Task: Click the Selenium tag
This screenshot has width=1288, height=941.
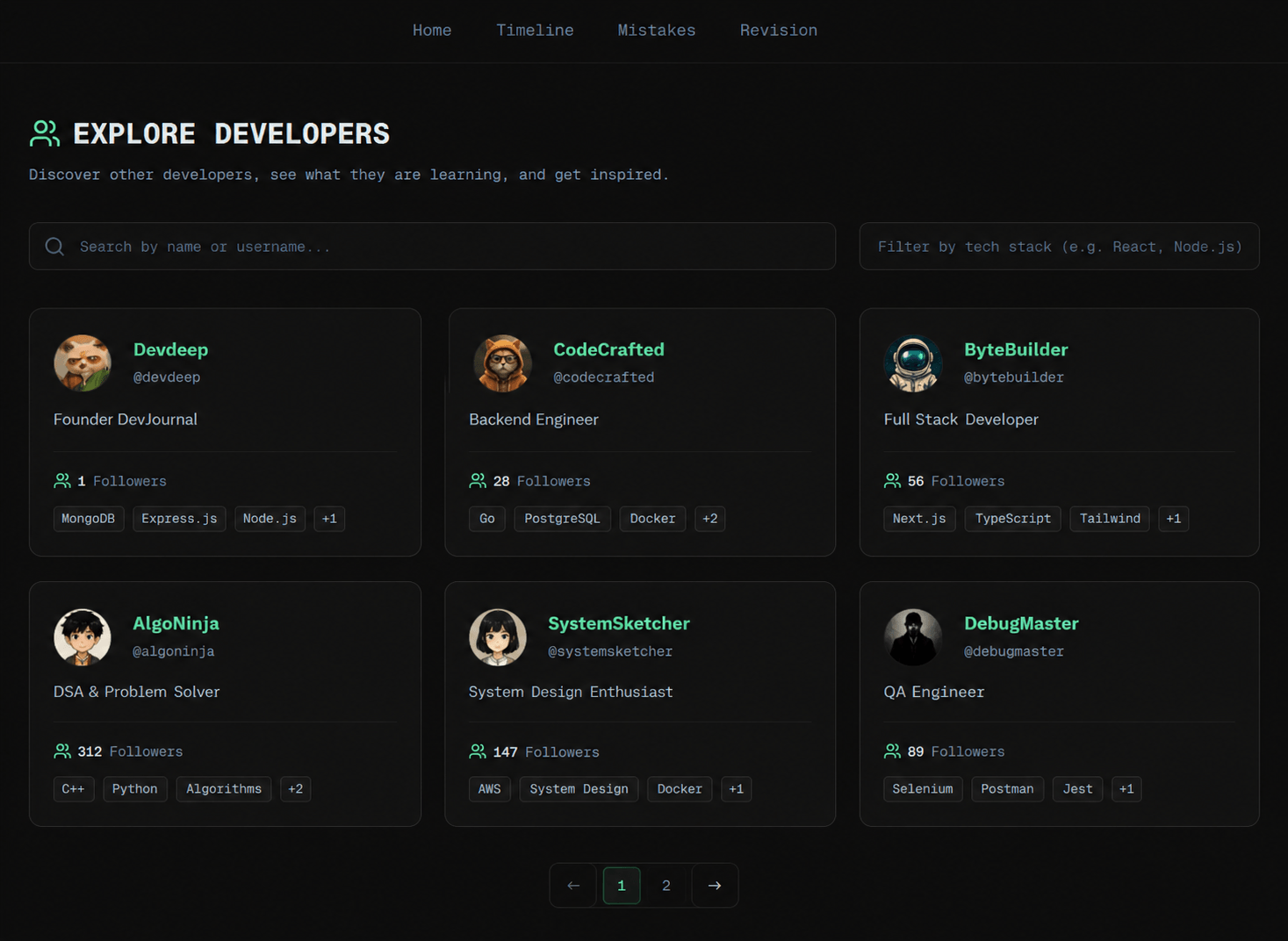Action: [x=923, y=789]
